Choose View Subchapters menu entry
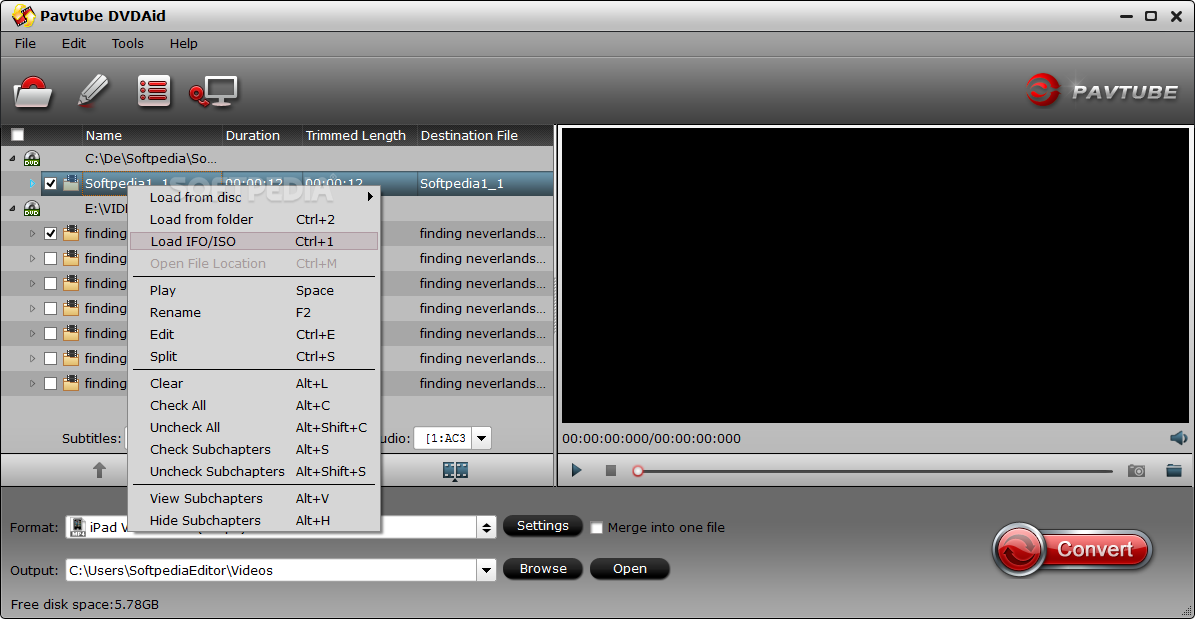This screenshot has width=1195, height=619. [253, 499]
